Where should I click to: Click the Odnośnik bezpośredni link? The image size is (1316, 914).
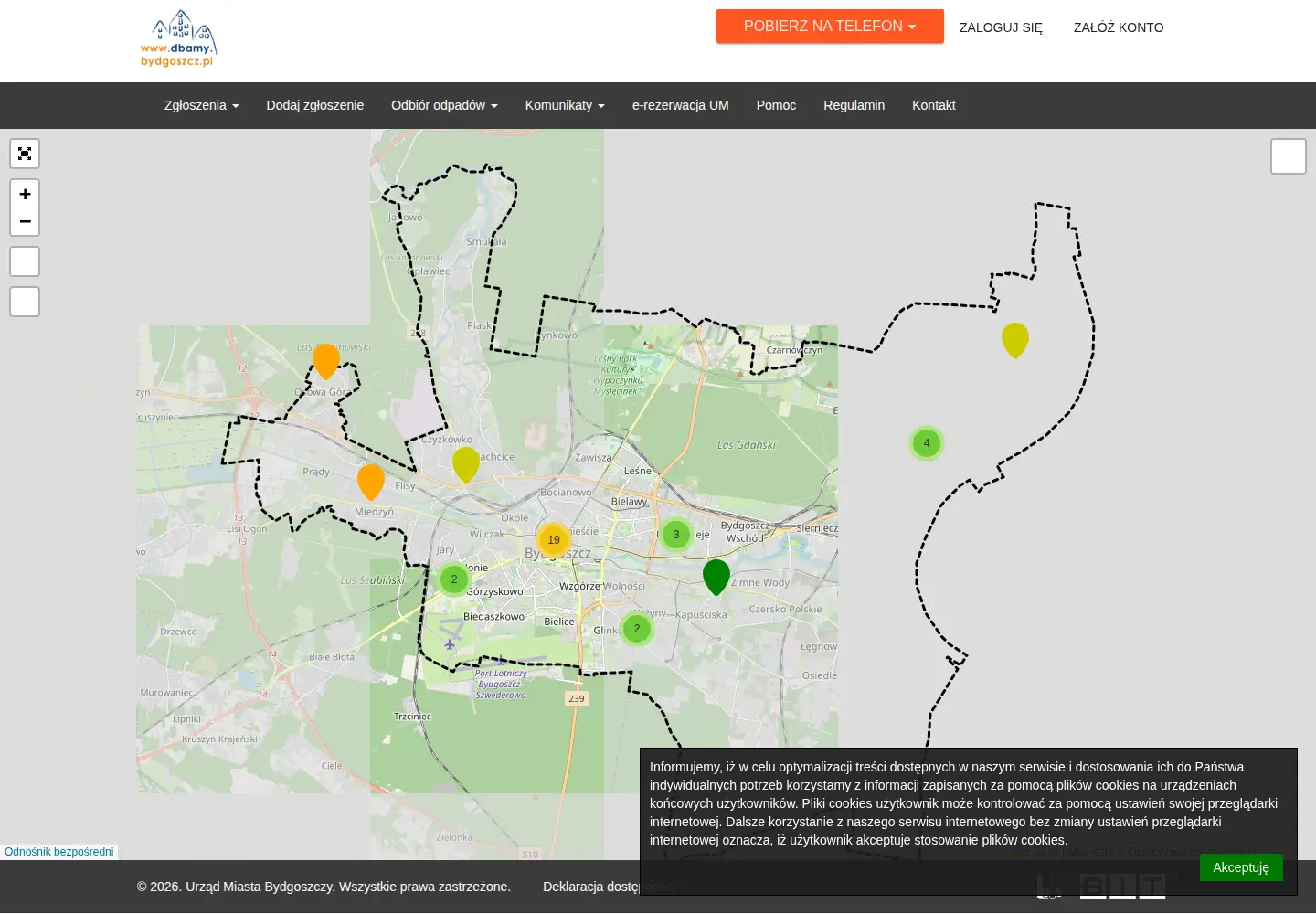pos(59,852)
